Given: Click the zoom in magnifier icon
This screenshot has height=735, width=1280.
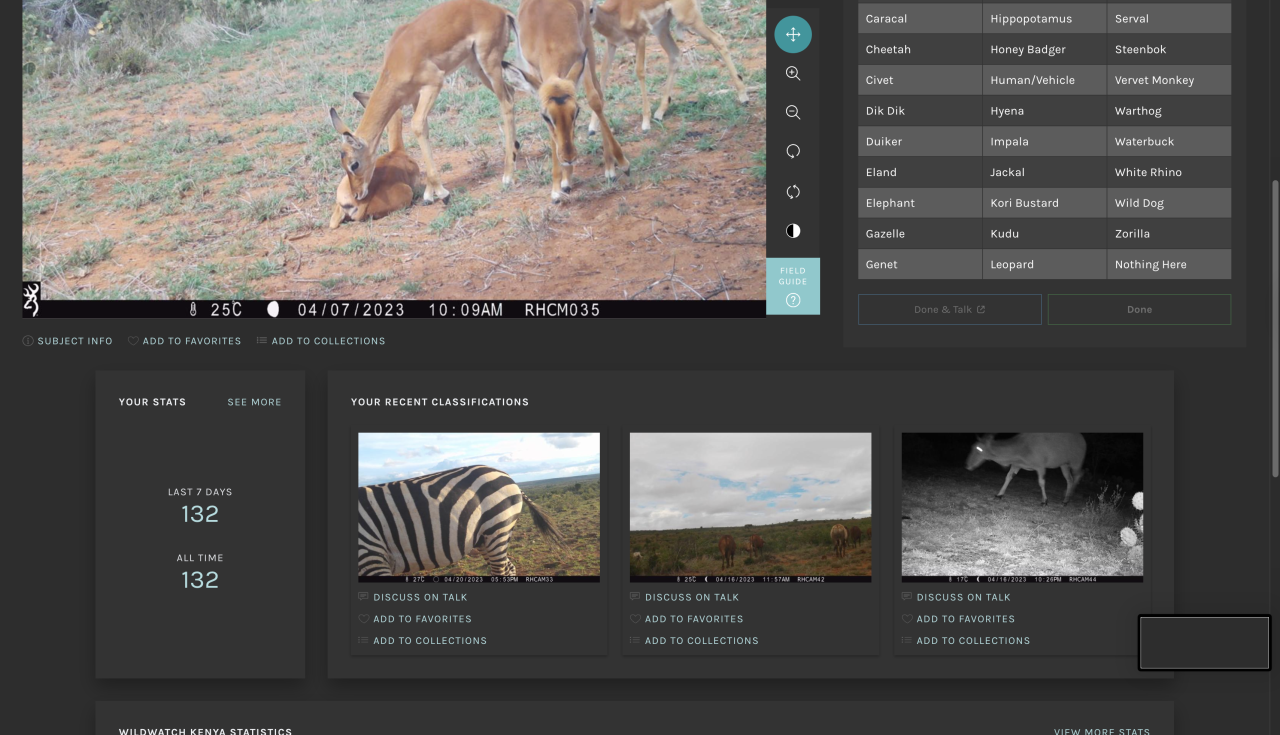Looking at the screenshot, I should click(x=793, y=73).
